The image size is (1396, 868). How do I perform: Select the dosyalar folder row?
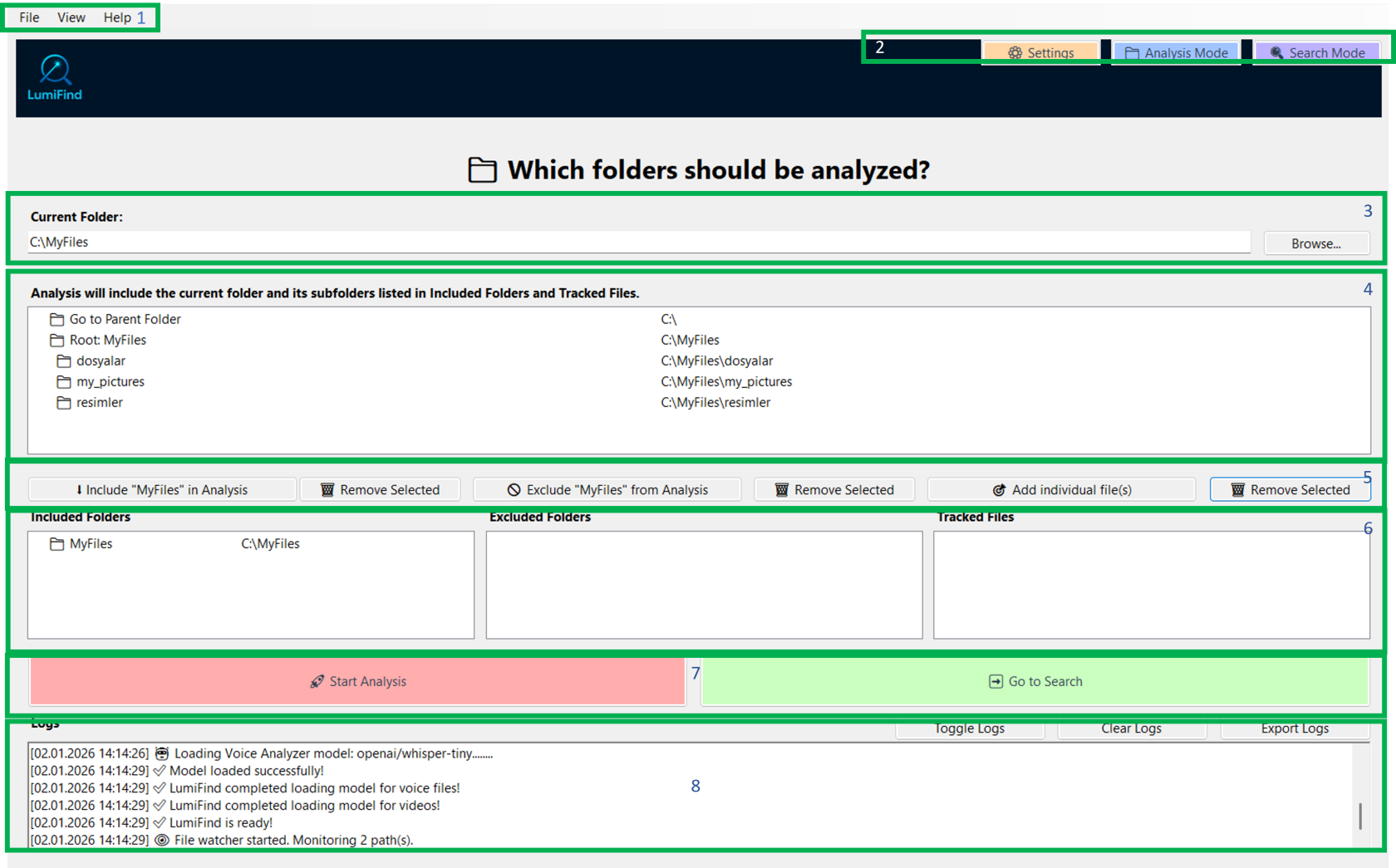[x=698, y=360]
